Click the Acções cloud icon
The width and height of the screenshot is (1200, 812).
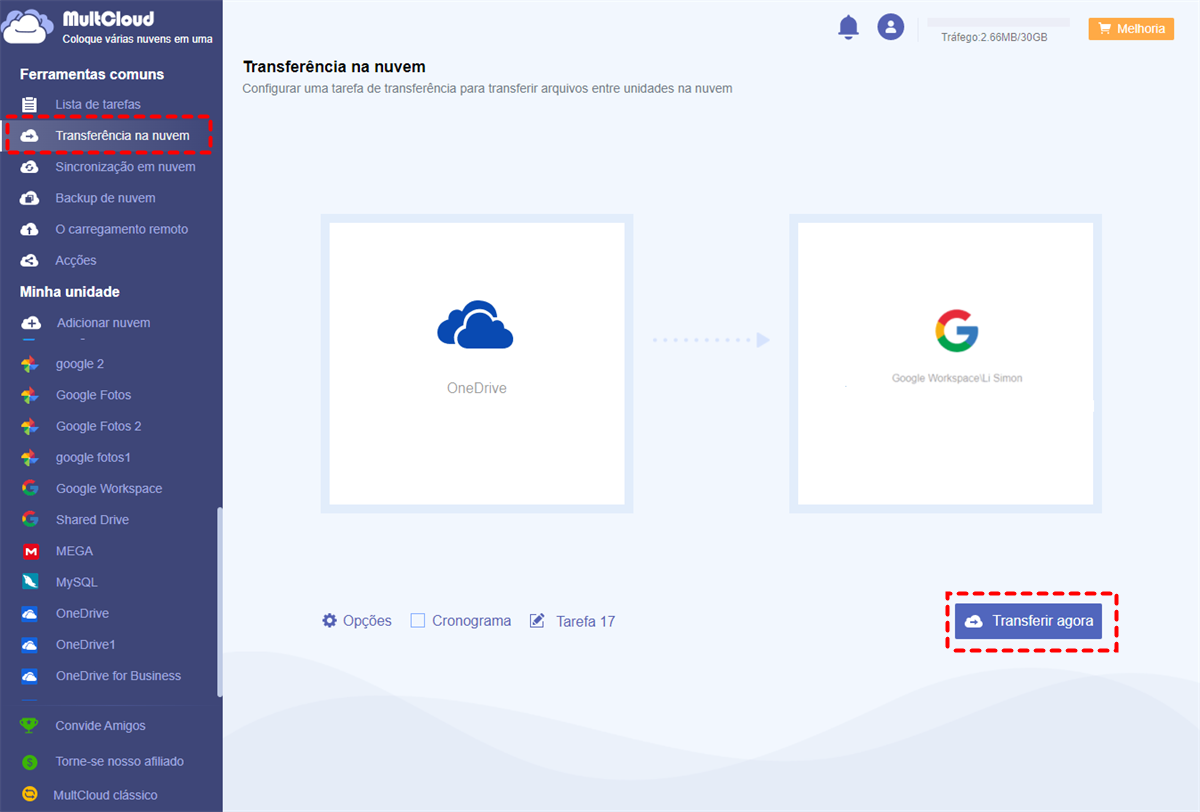tap(30, 260)
